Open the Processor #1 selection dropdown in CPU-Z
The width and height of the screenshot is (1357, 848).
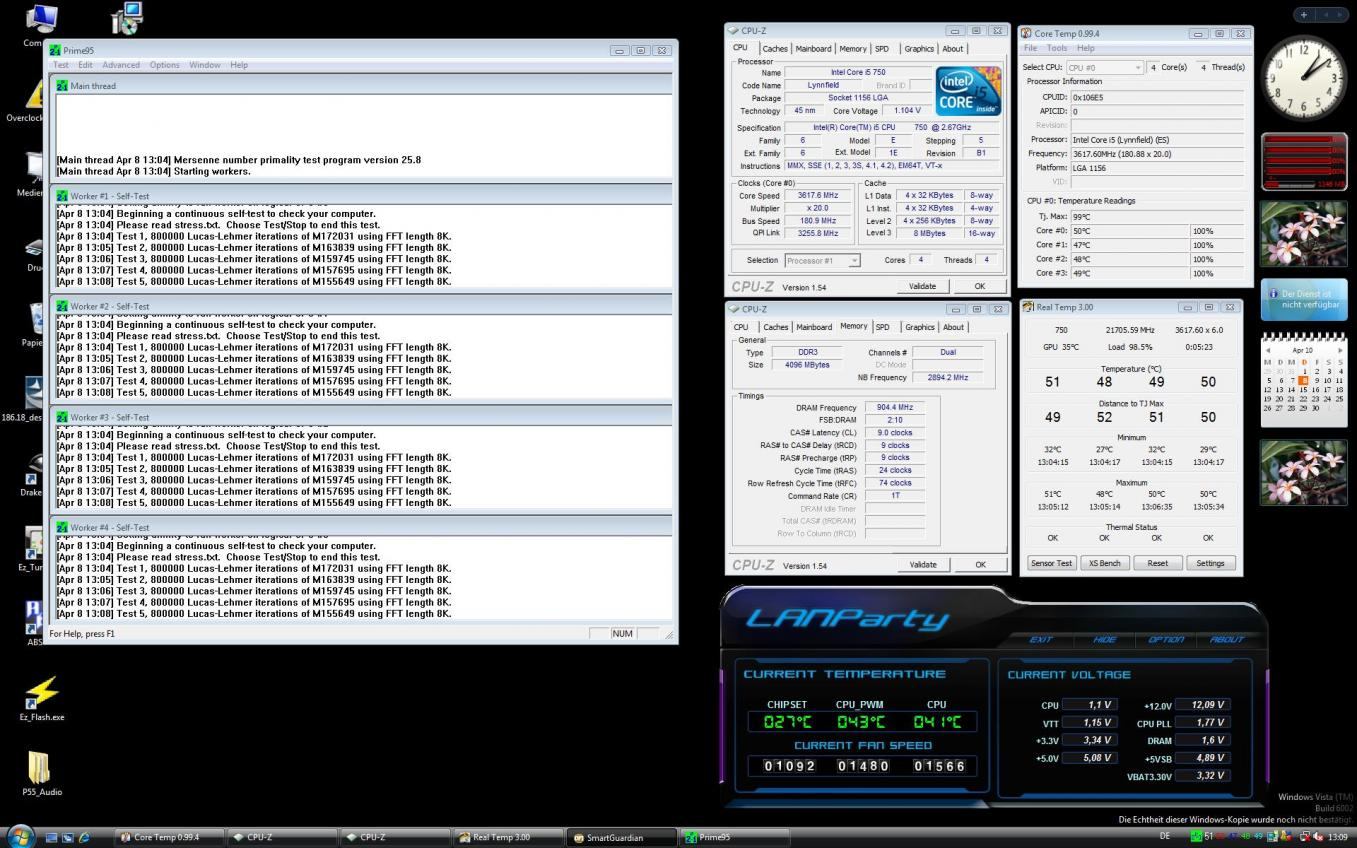click(x=822, y=260)
